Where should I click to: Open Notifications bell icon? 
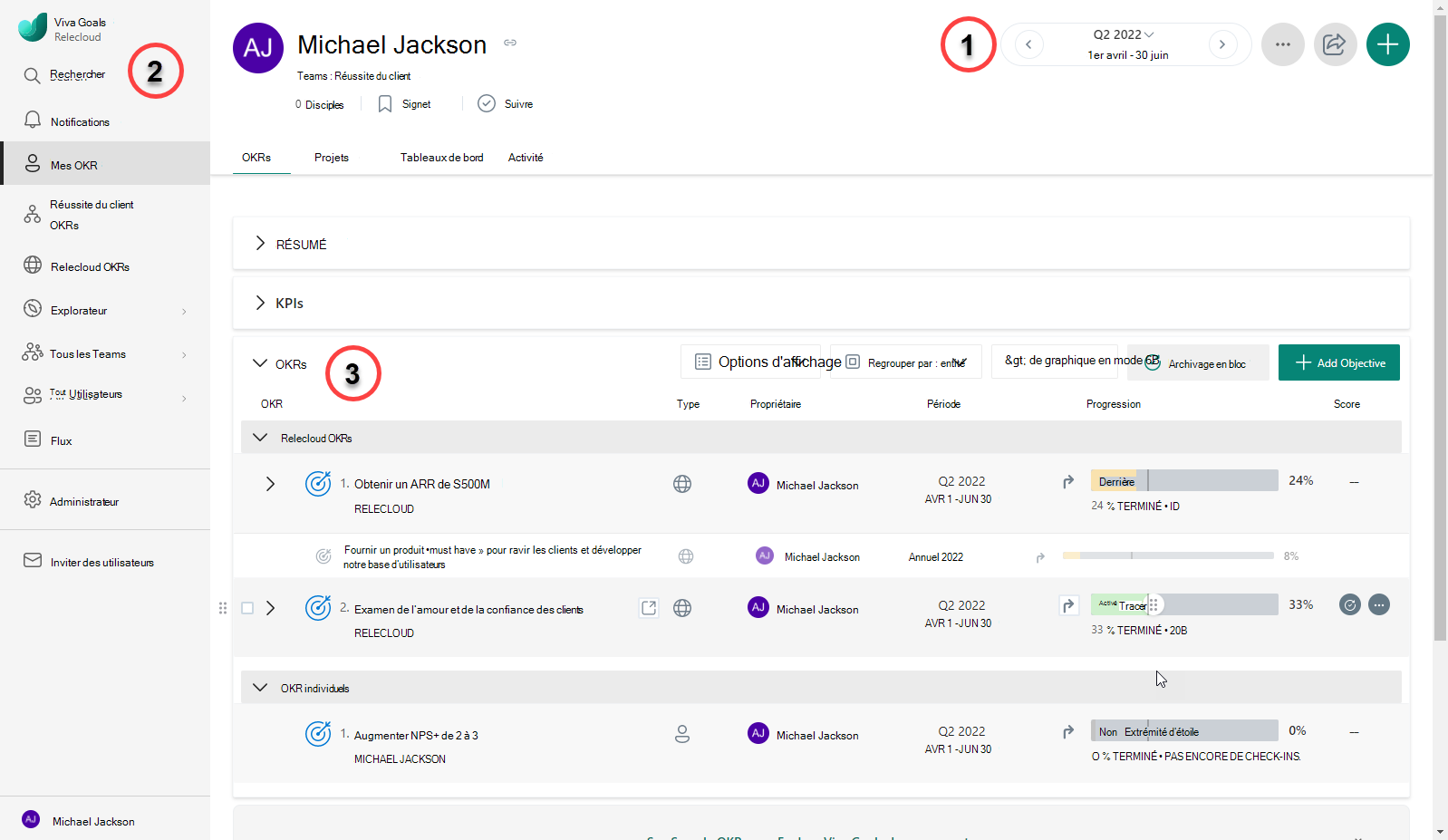[x=33, y=121]
